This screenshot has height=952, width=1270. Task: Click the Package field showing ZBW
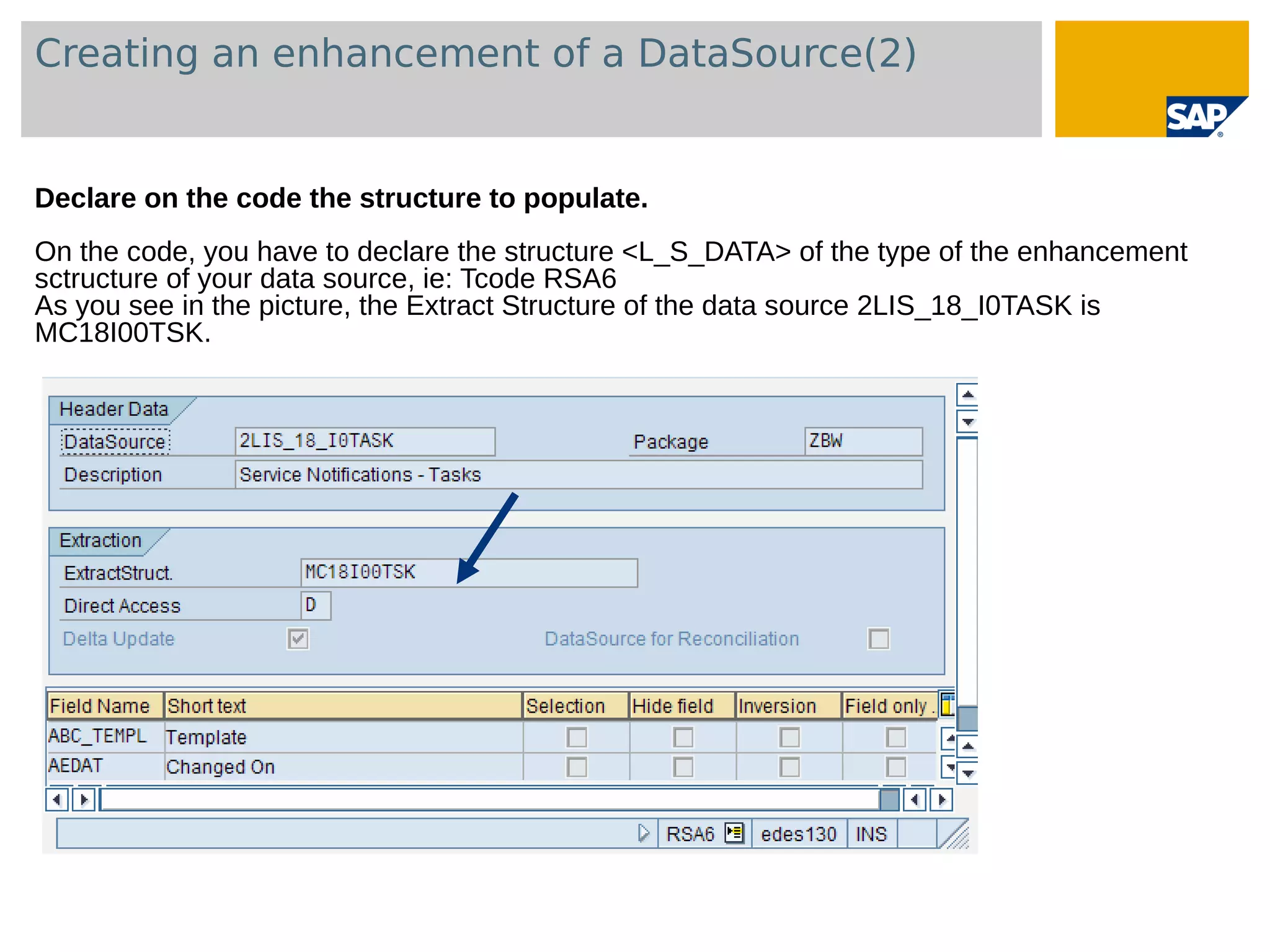click(x=864, y=441)
